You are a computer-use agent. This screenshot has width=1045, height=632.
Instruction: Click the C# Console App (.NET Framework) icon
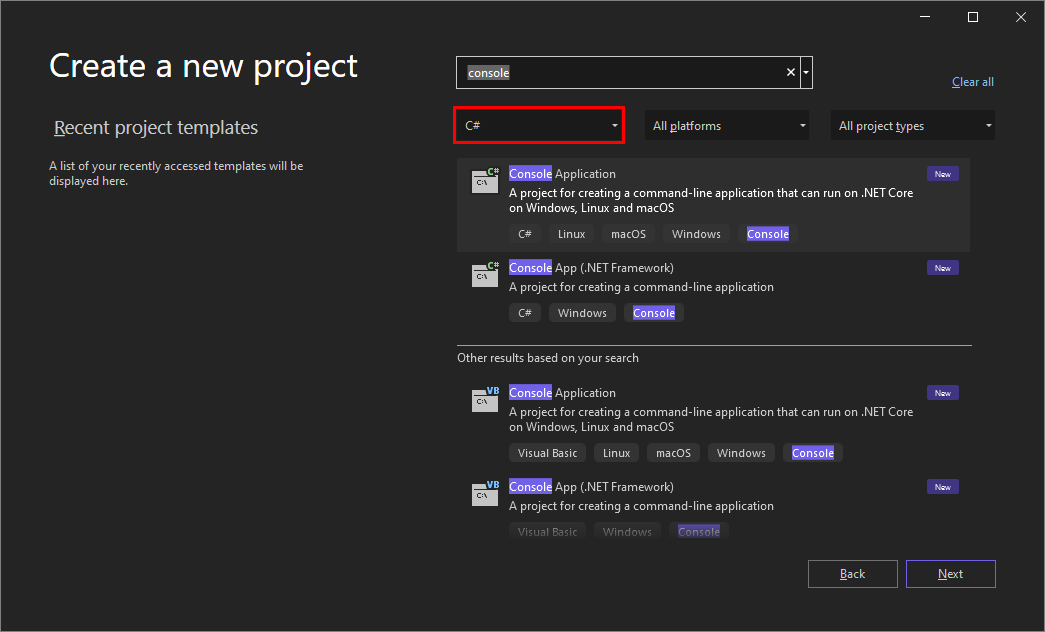[485, 274]
